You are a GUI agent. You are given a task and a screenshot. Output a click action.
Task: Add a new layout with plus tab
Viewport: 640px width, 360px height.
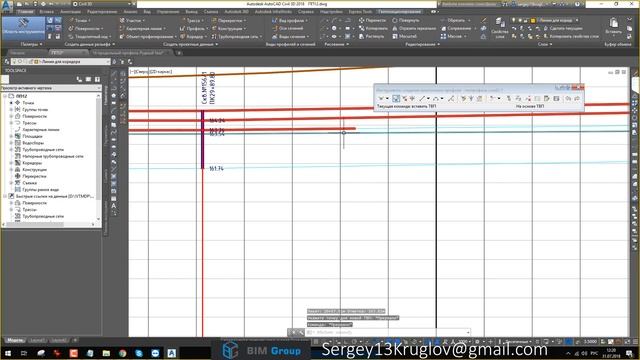tap(75, 340)
